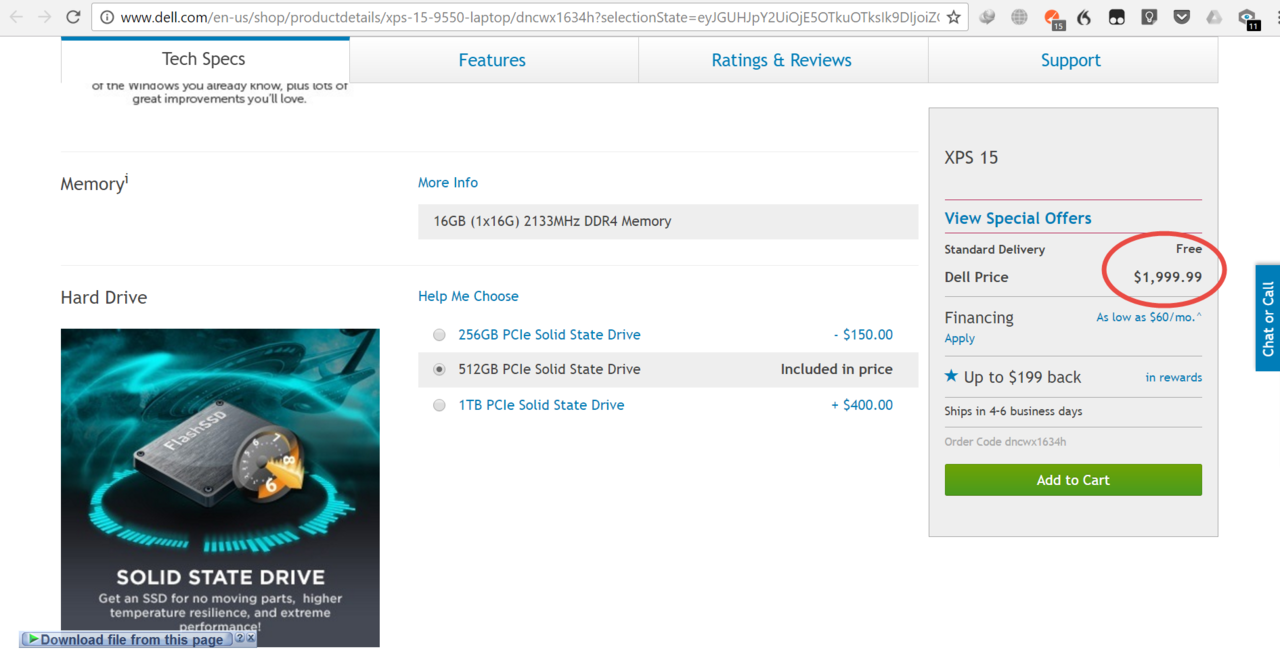Click the 'Financing' label in summary panel
1280x654 pixels.
(979, 317)
